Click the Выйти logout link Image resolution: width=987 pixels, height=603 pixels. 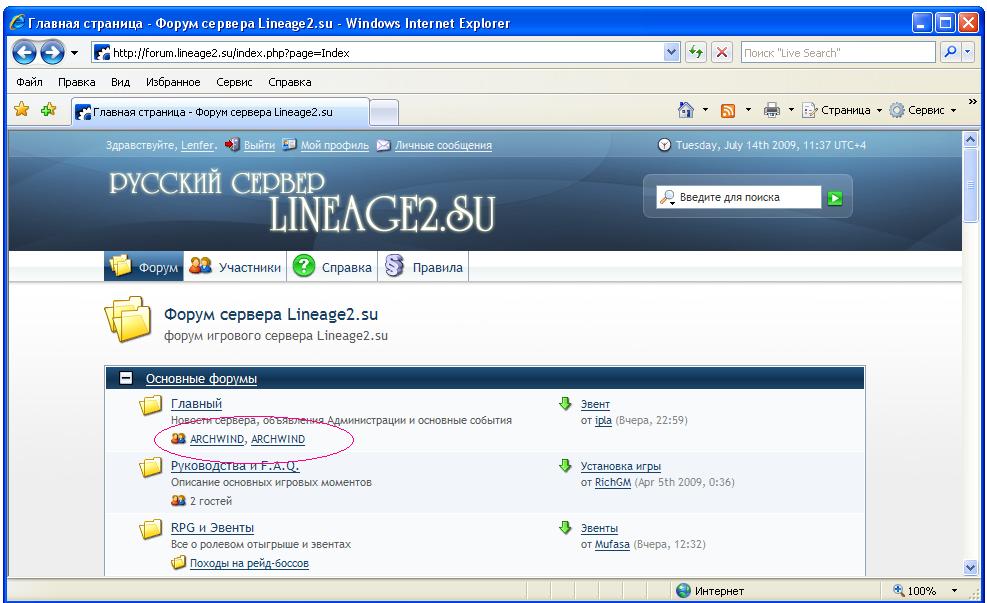click(259, 145)
